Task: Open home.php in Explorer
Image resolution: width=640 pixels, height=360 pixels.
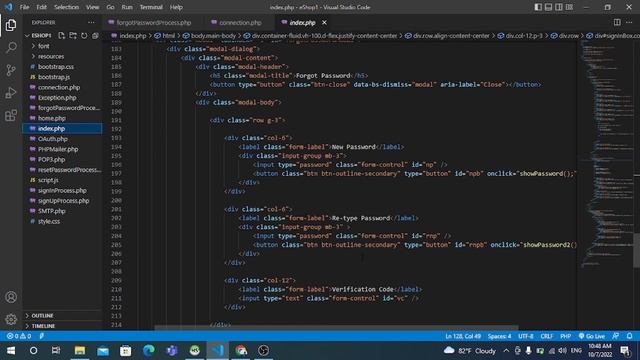Action: pyautogui.click(x=52, y=118)
